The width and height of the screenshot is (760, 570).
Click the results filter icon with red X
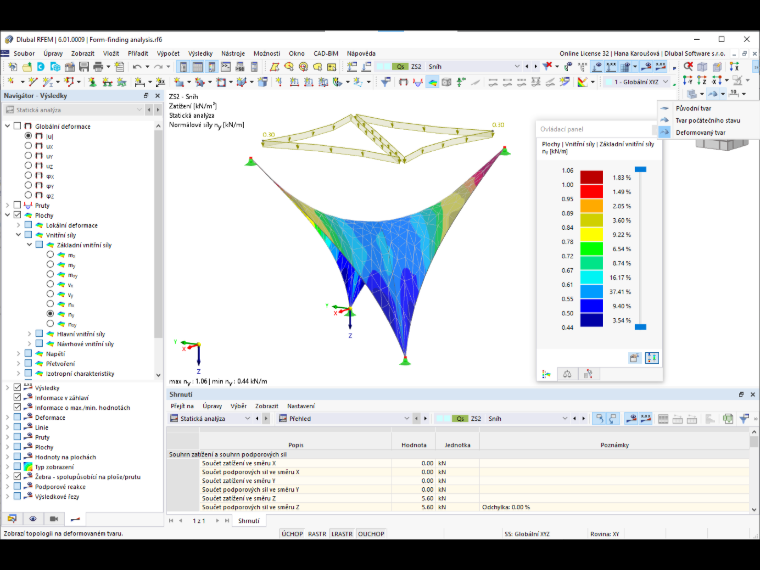[x=548, y=66]
